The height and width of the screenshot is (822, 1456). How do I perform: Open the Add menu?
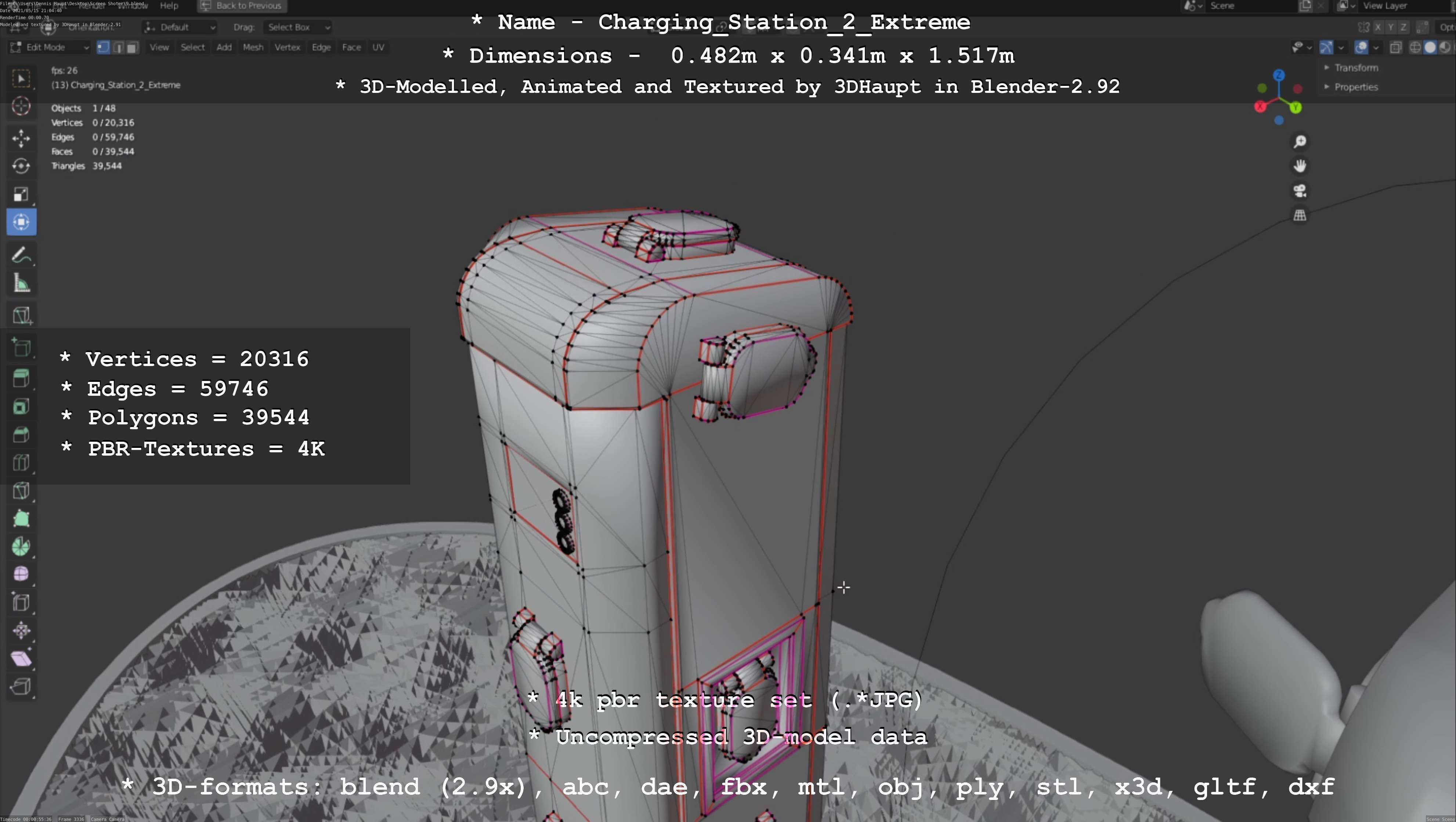click(224, 47)
